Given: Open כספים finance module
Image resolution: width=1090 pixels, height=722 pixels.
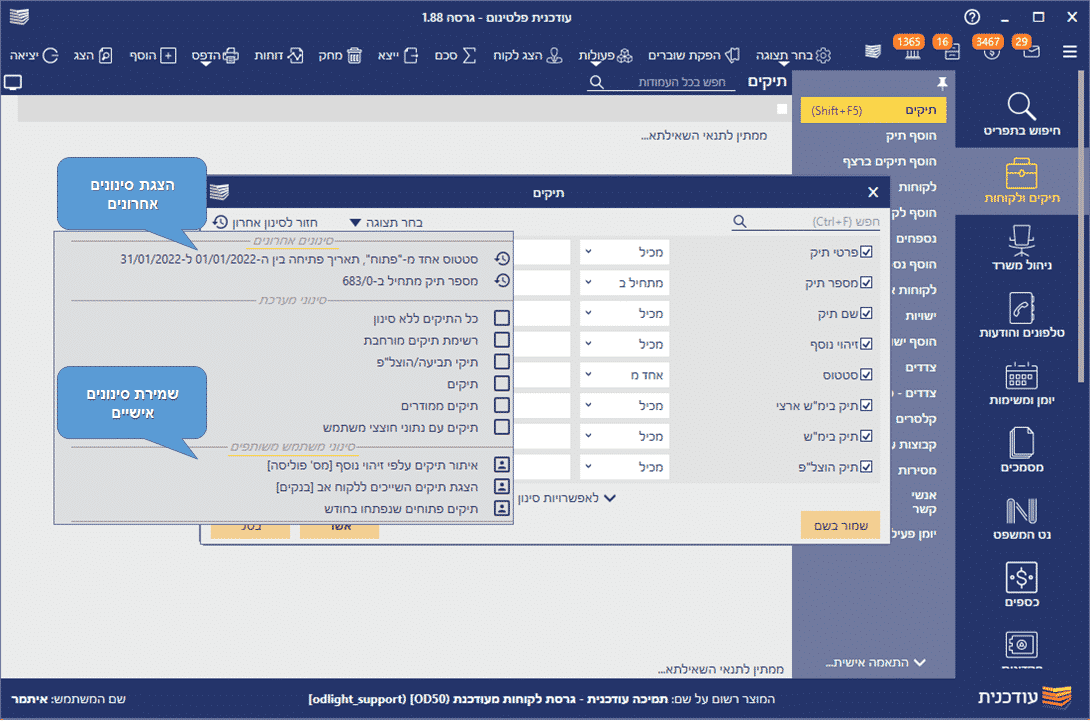Looking at the screenshot, I should 1021,584.
